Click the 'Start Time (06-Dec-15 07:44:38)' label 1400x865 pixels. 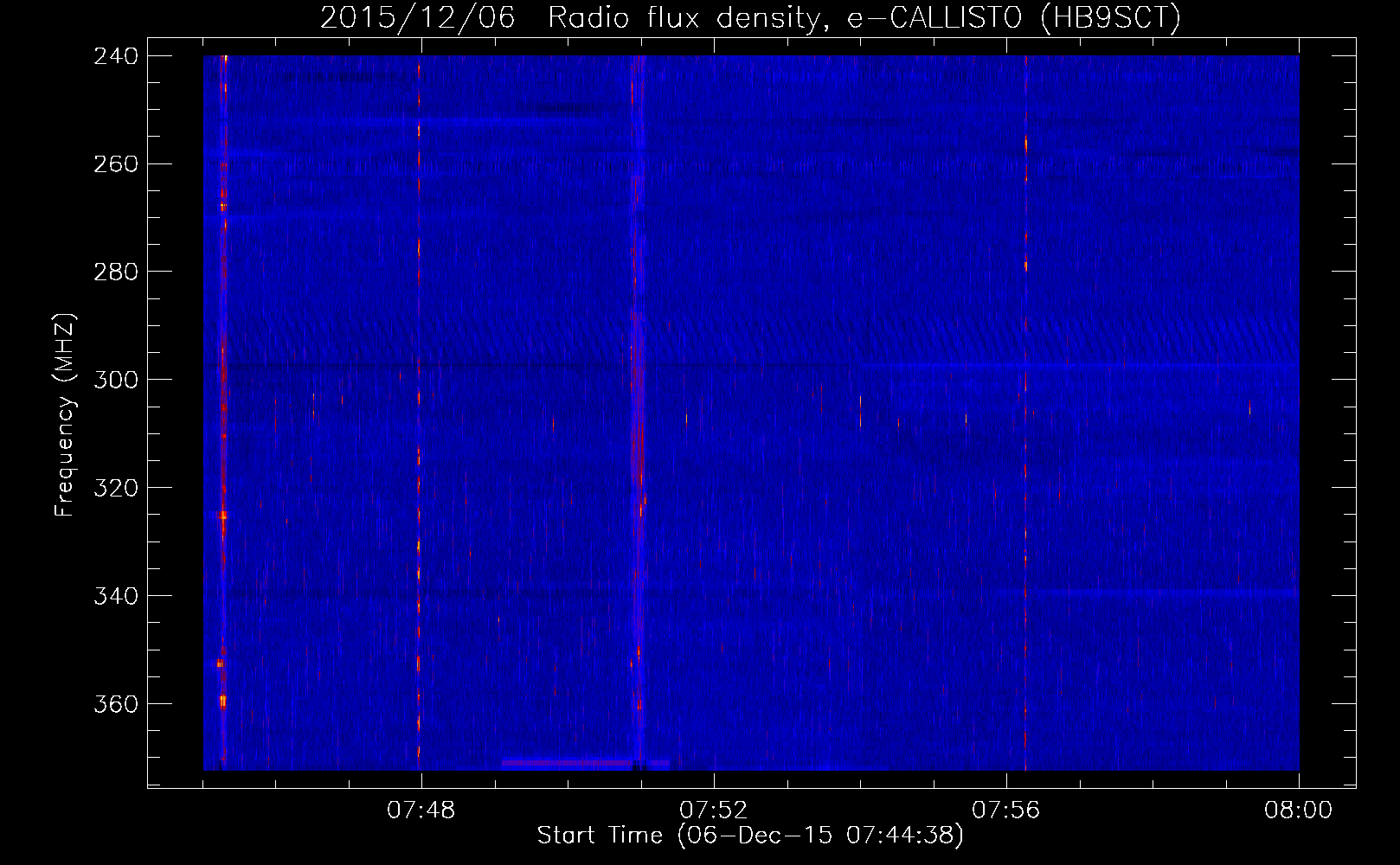point(750,836)
